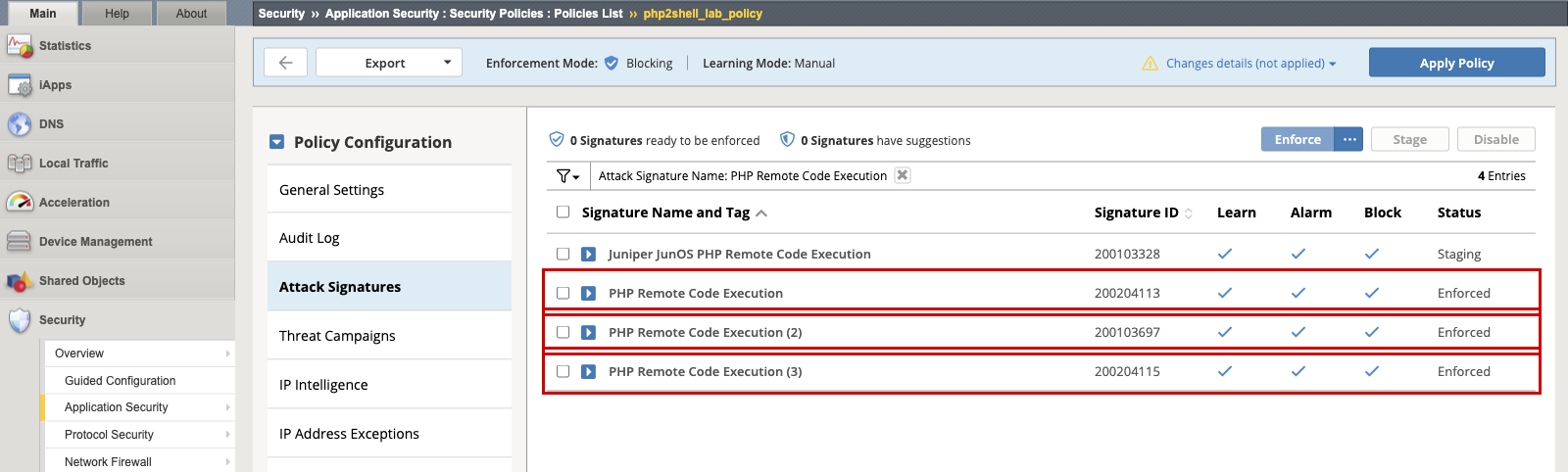Select checkbox for Juniper JunOS PHP signature

point(563,254)
